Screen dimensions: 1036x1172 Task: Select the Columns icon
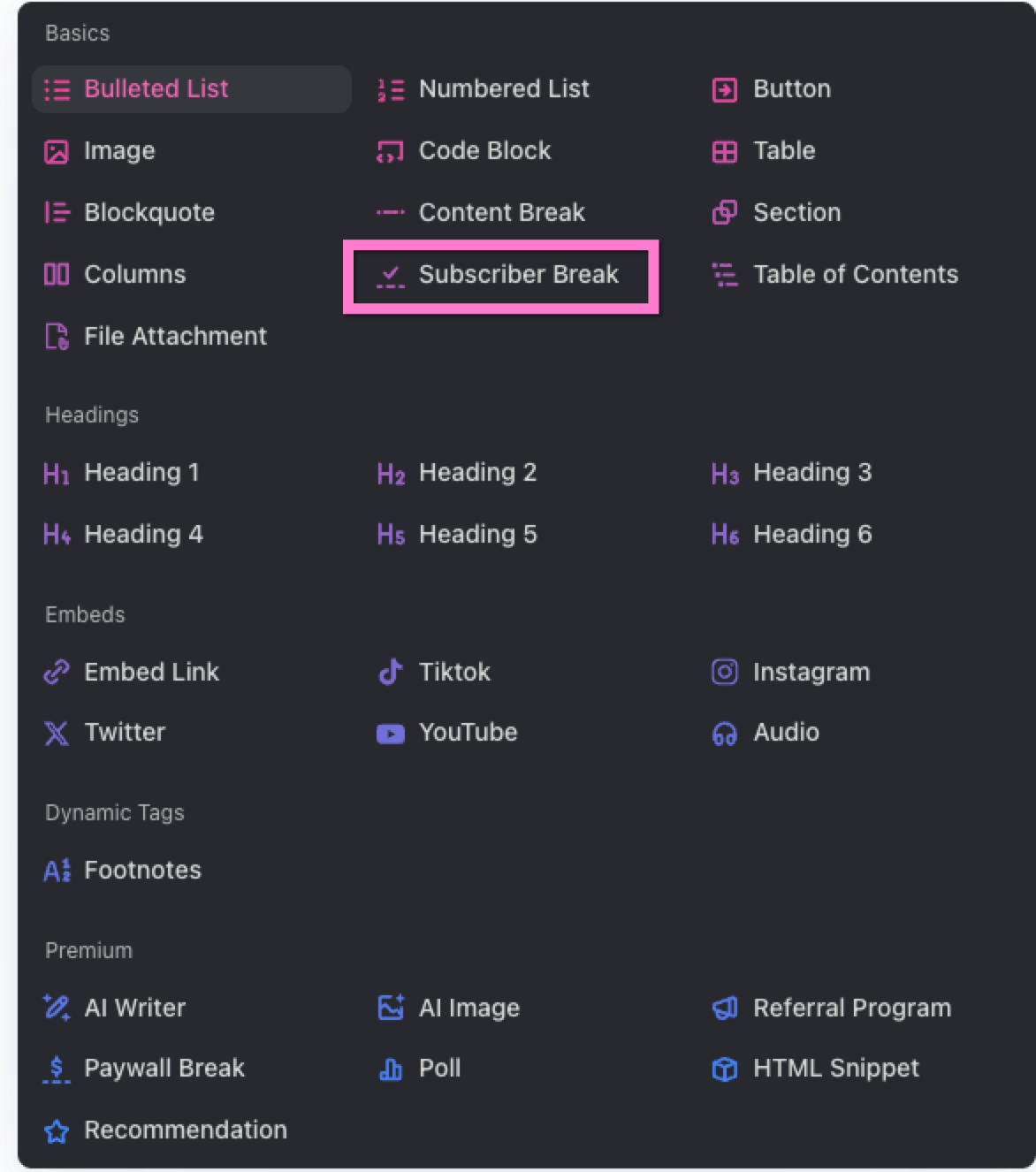(x=57, y=275)
